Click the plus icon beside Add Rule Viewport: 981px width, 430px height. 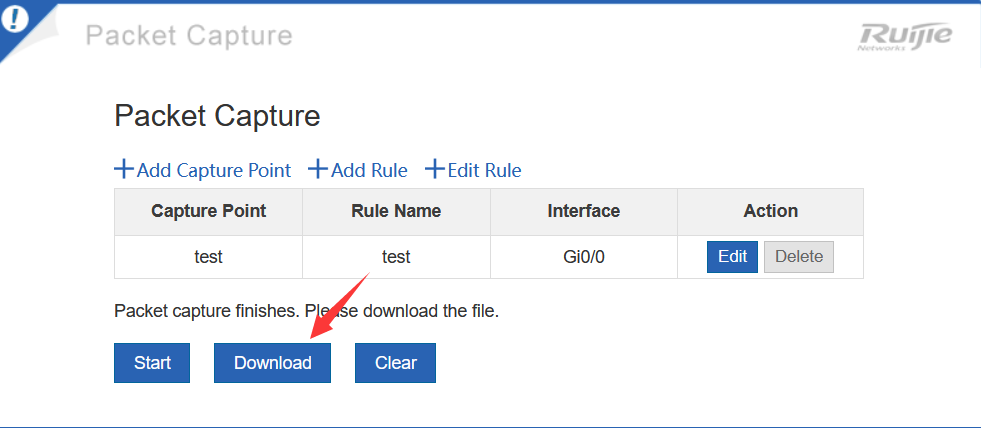(x=318, y=169)
